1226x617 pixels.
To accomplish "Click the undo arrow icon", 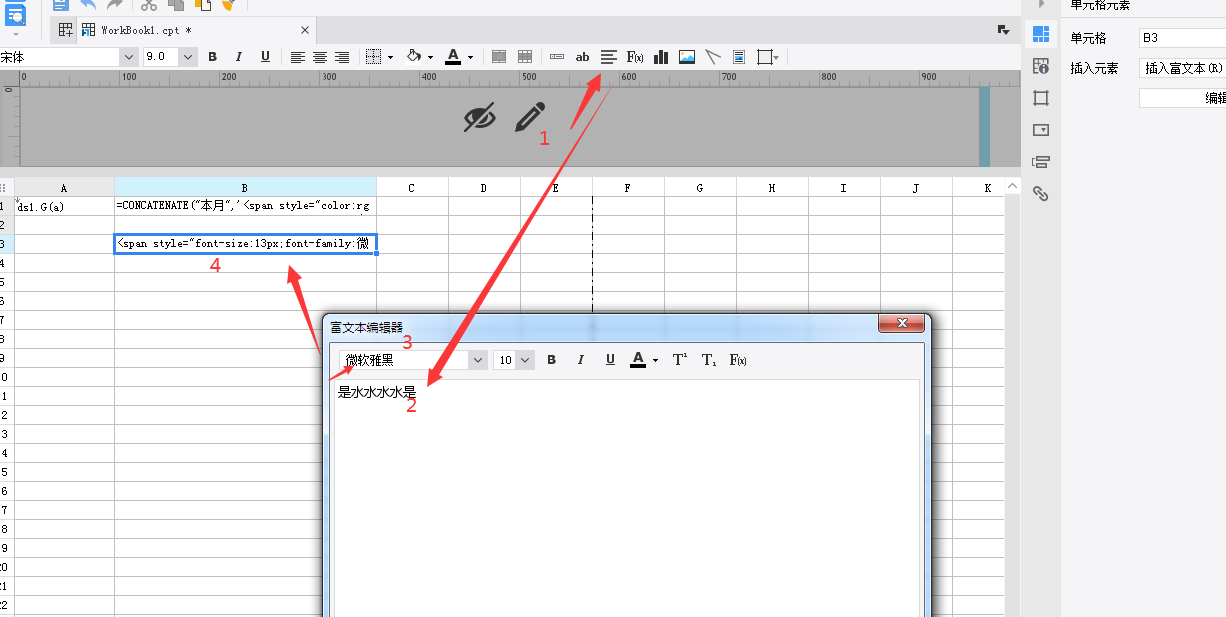I will (88, 5).
